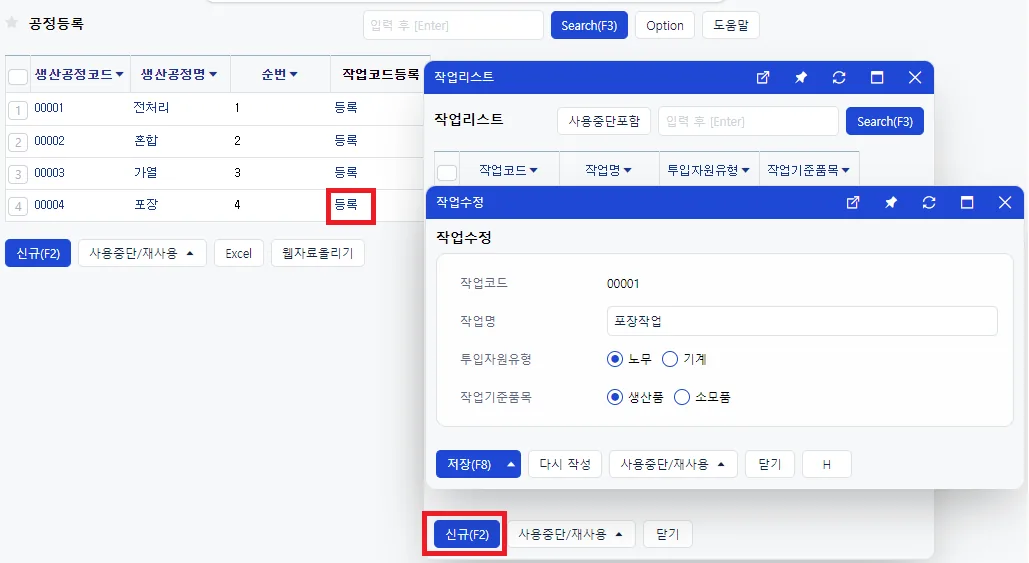Click 다시 작성 button
Screen dimensions: 1029x563
pyautogui.click(x=565, y=464)
